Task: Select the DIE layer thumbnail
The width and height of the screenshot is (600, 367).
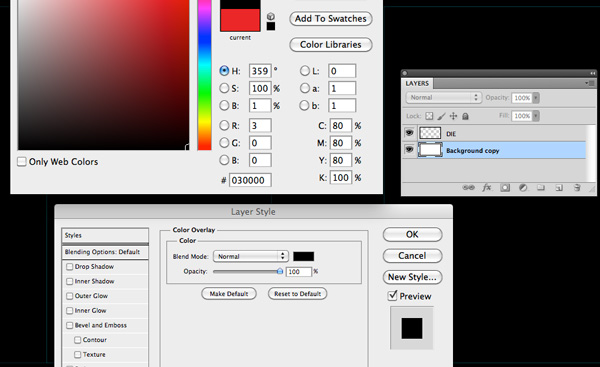Action: 430,133
